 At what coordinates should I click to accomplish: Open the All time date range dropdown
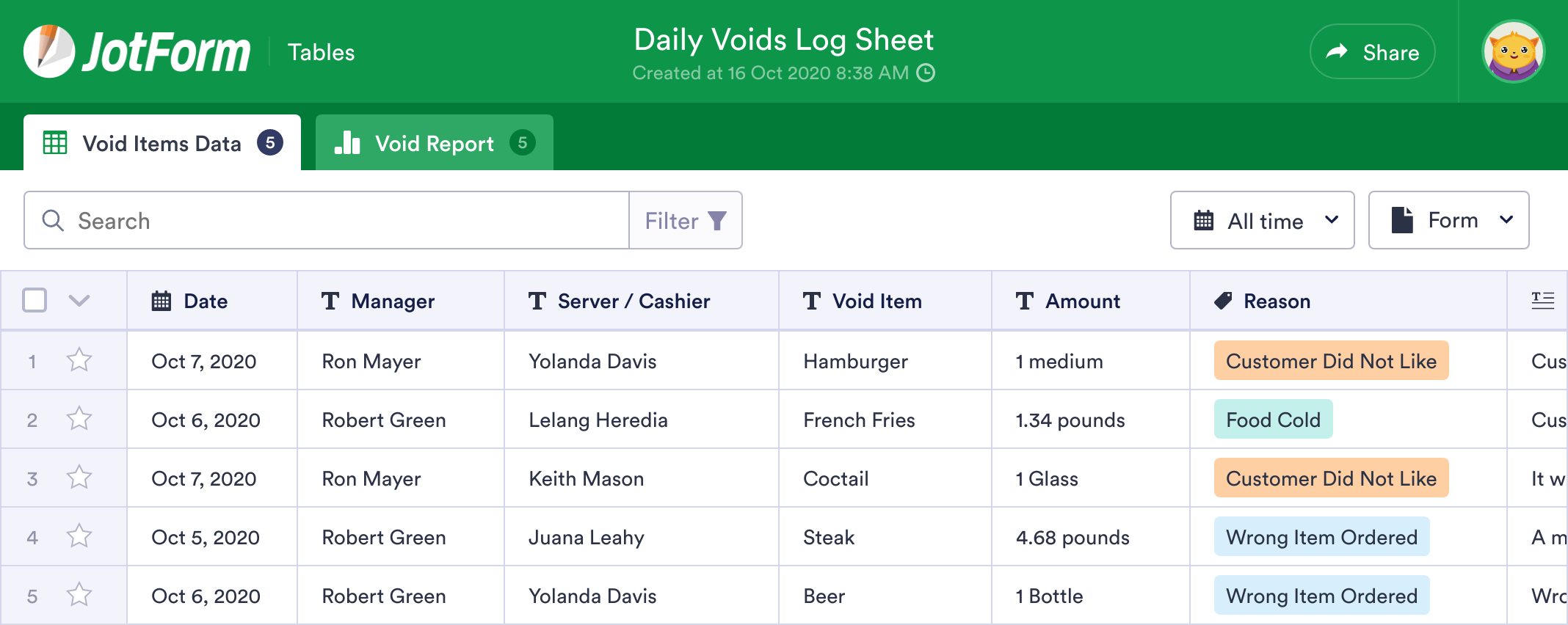click(x=1262, y=220)
